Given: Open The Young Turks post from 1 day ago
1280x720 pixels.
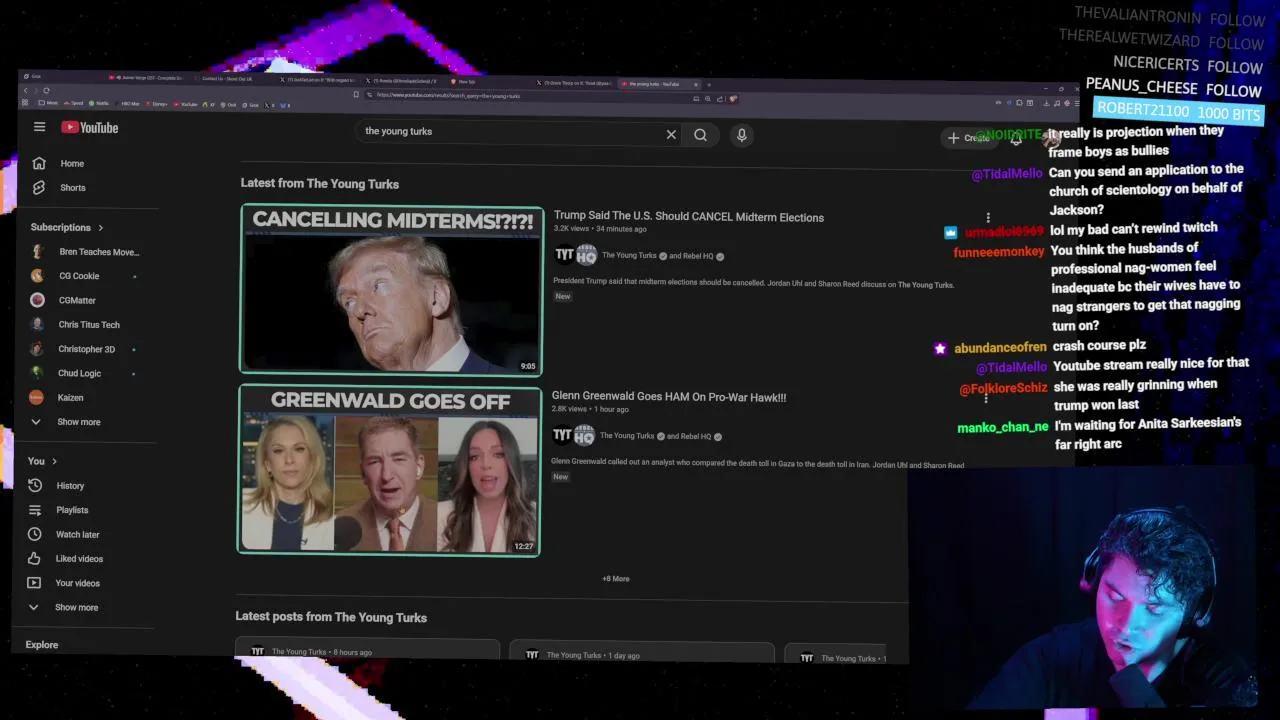Looking at the screenshot, I should point(642,654).
